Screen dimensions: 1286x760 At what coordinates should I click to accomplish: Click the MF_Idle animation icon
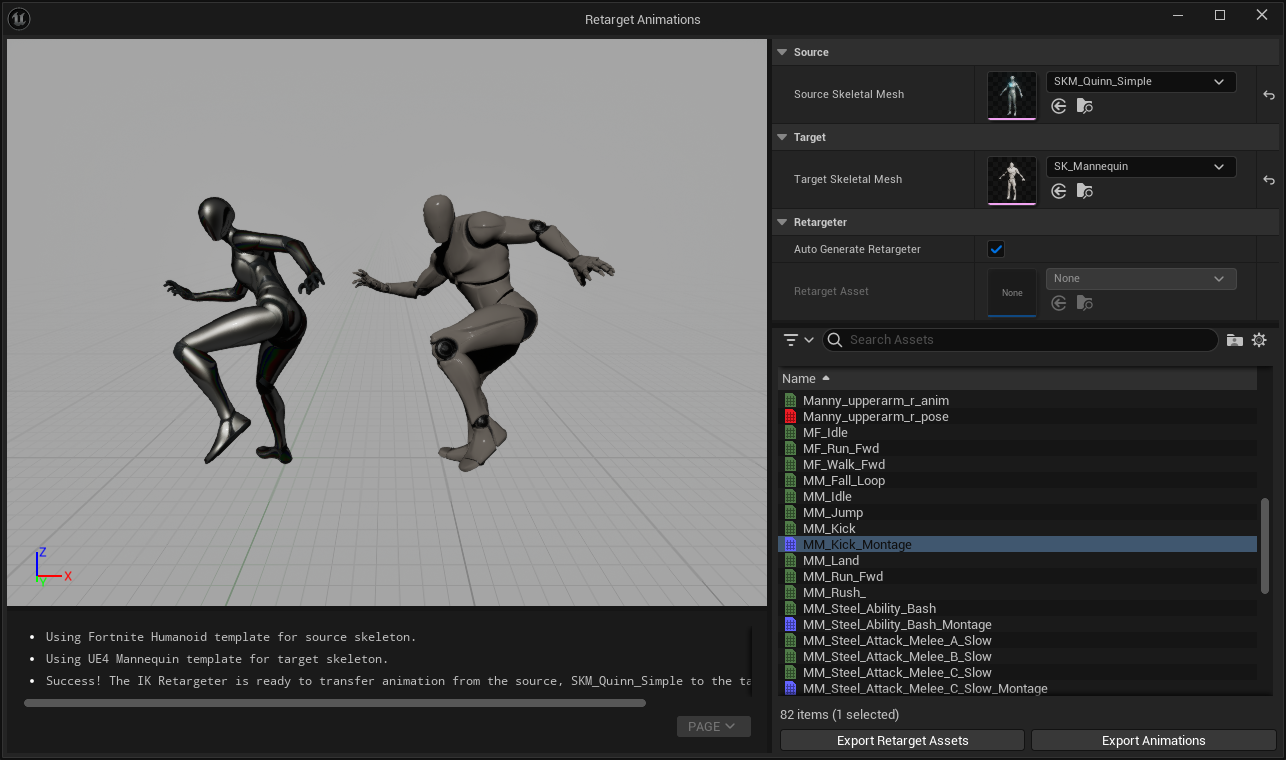(790, 433)
